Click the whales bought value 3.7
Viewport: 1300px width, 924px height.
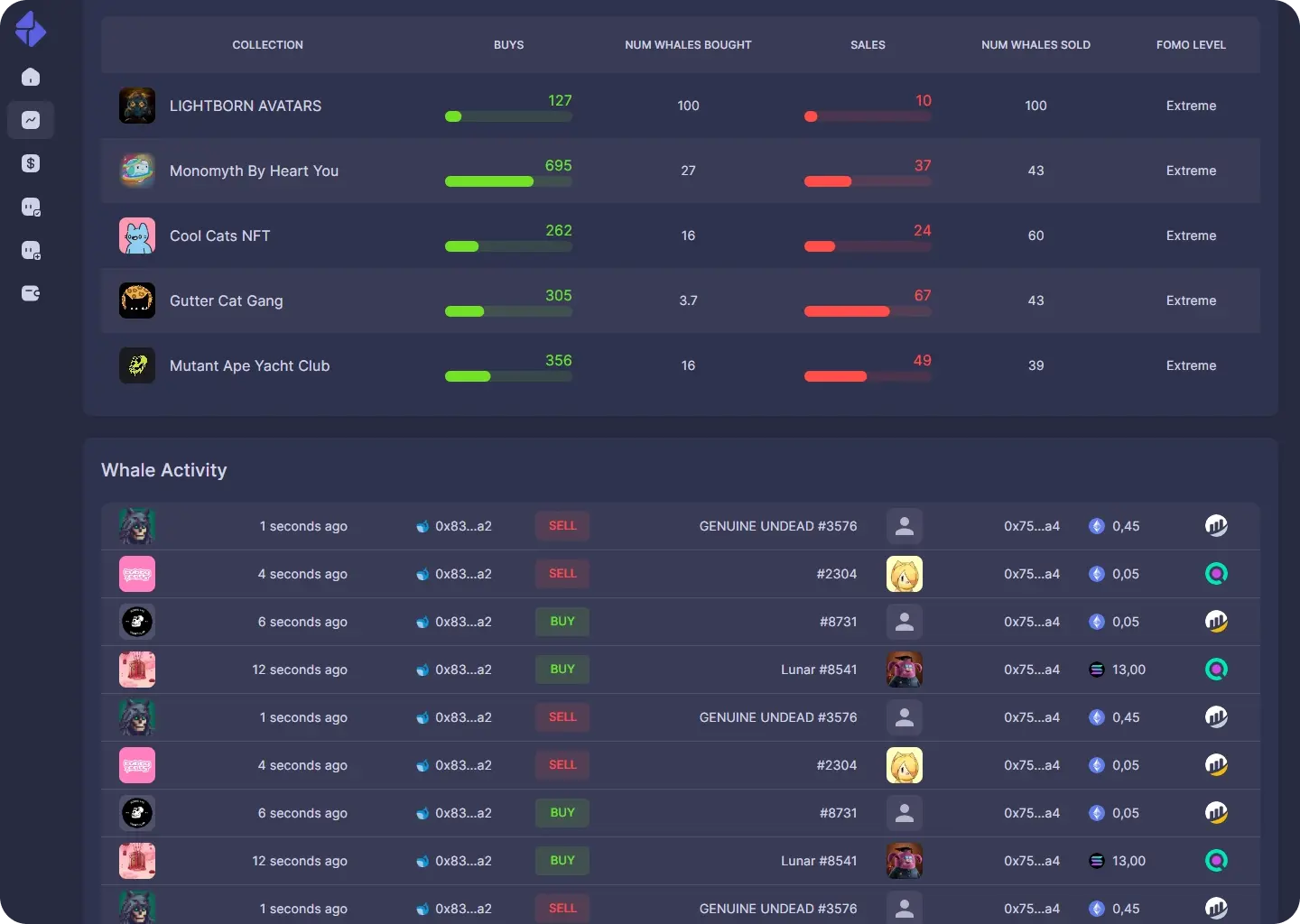(x=688, y=300)
